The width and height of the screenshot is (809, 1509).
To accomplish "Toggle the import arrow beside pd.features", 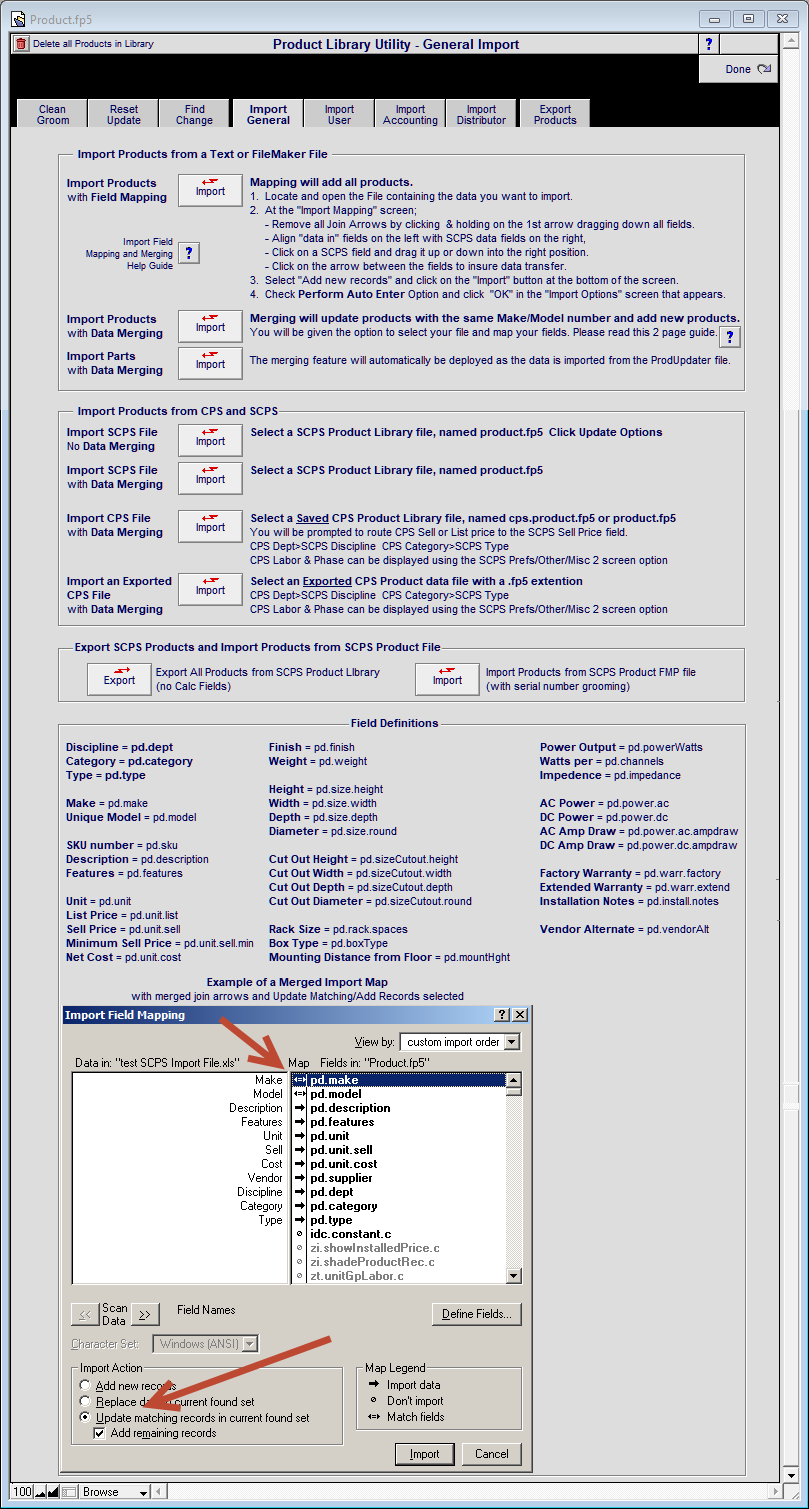I will pyautogui.click(x=299, y=1122).
